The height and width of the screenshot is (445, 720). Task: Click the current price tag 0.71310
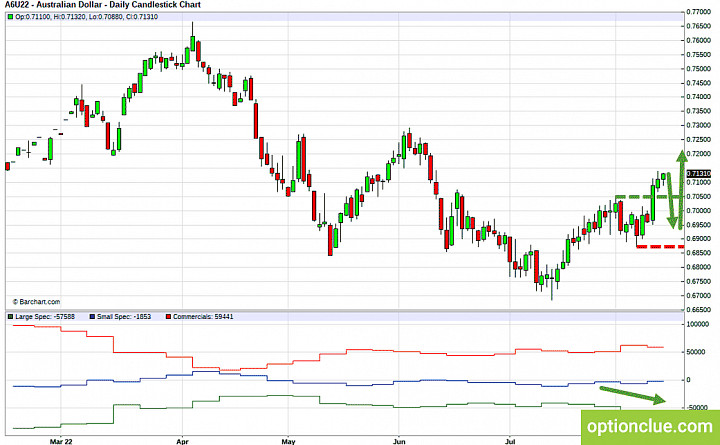tap(698, 174)
